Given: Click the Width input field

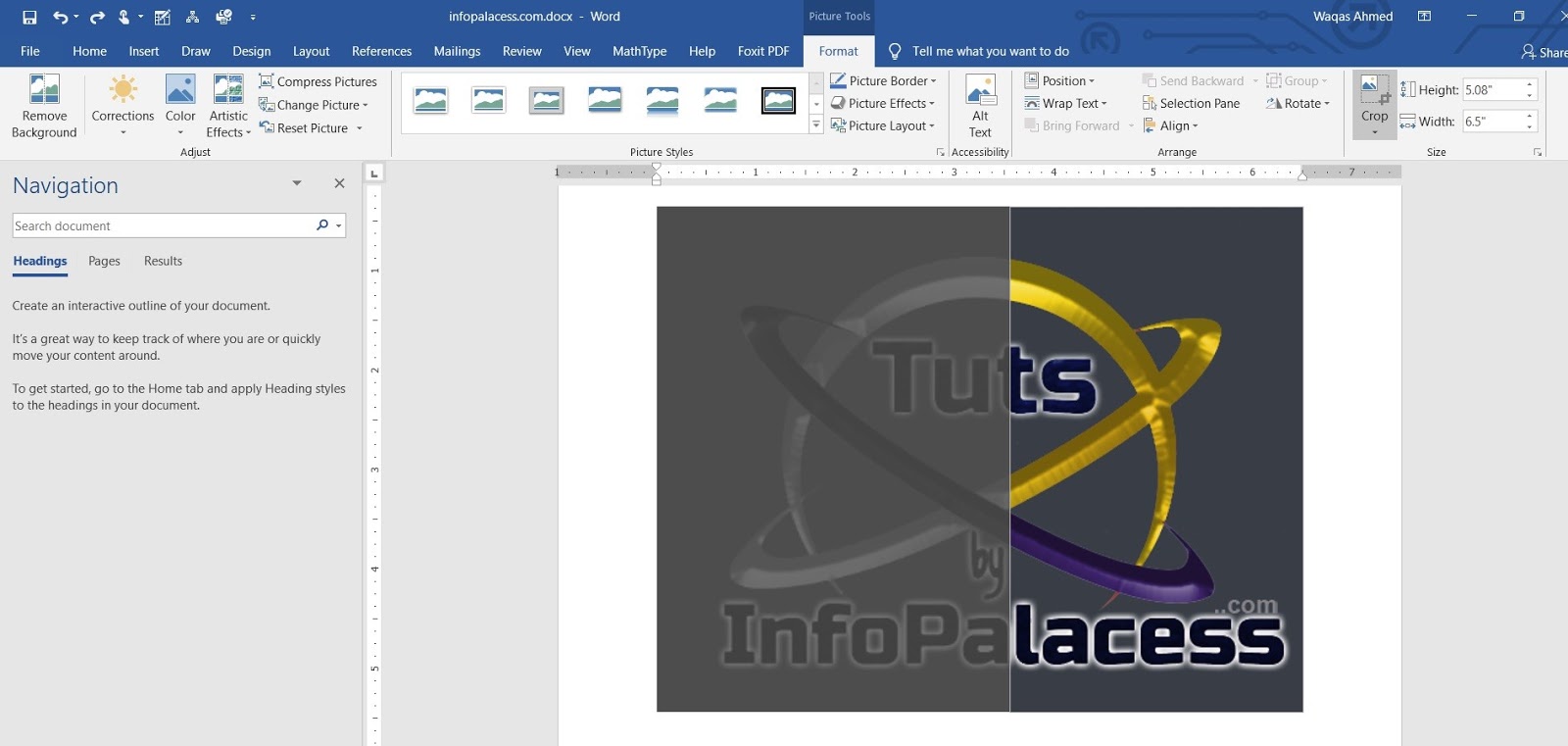Looking at the screenshot, I should [x=1492, y=122].
